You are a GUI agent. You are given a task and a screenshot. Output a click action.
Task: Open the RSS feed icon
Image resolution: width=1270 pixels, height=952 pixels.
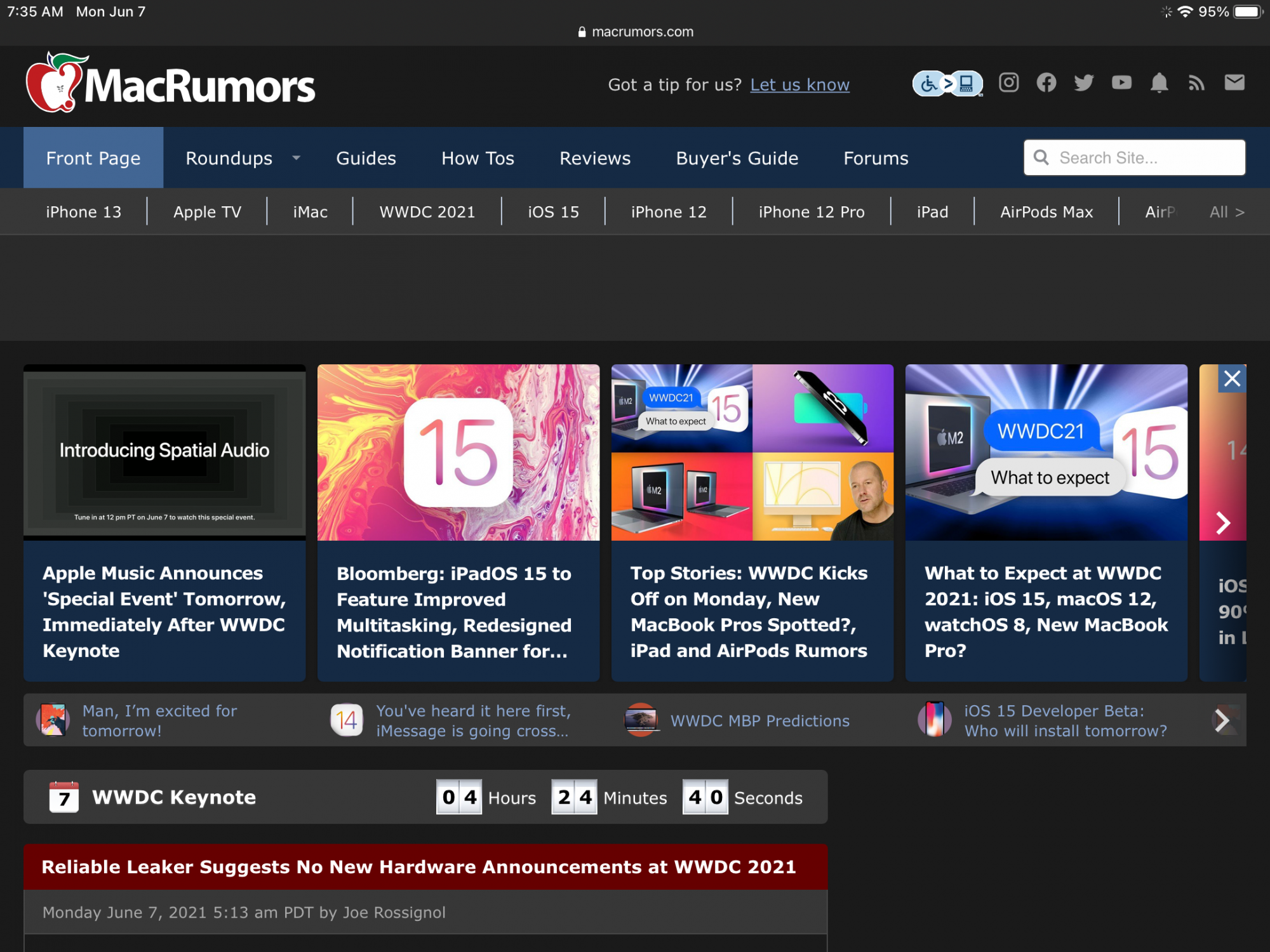[1196, 83]
